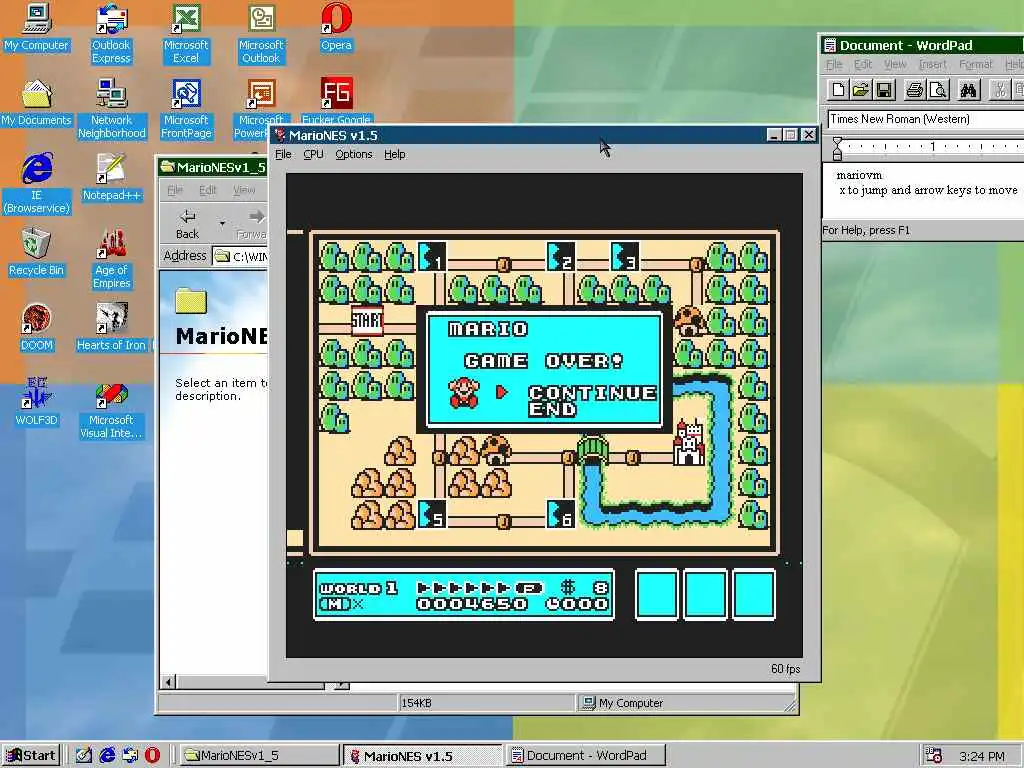Image resolution: width=1024 pixels, height=768 pixels.
Task: Click the '60 fps' status text in MarioNES
Action: click(x=786, y=669)
